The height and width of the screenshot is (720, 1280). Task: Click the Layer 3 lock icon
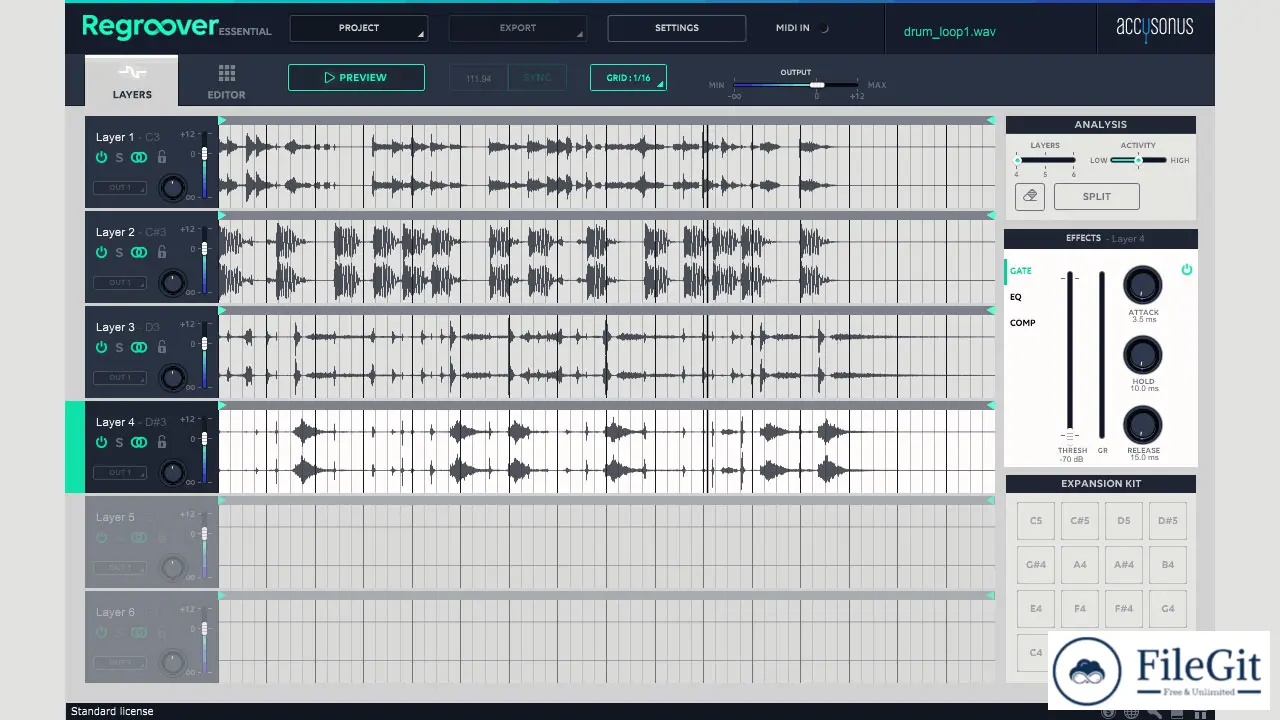(x=162, y=347)
